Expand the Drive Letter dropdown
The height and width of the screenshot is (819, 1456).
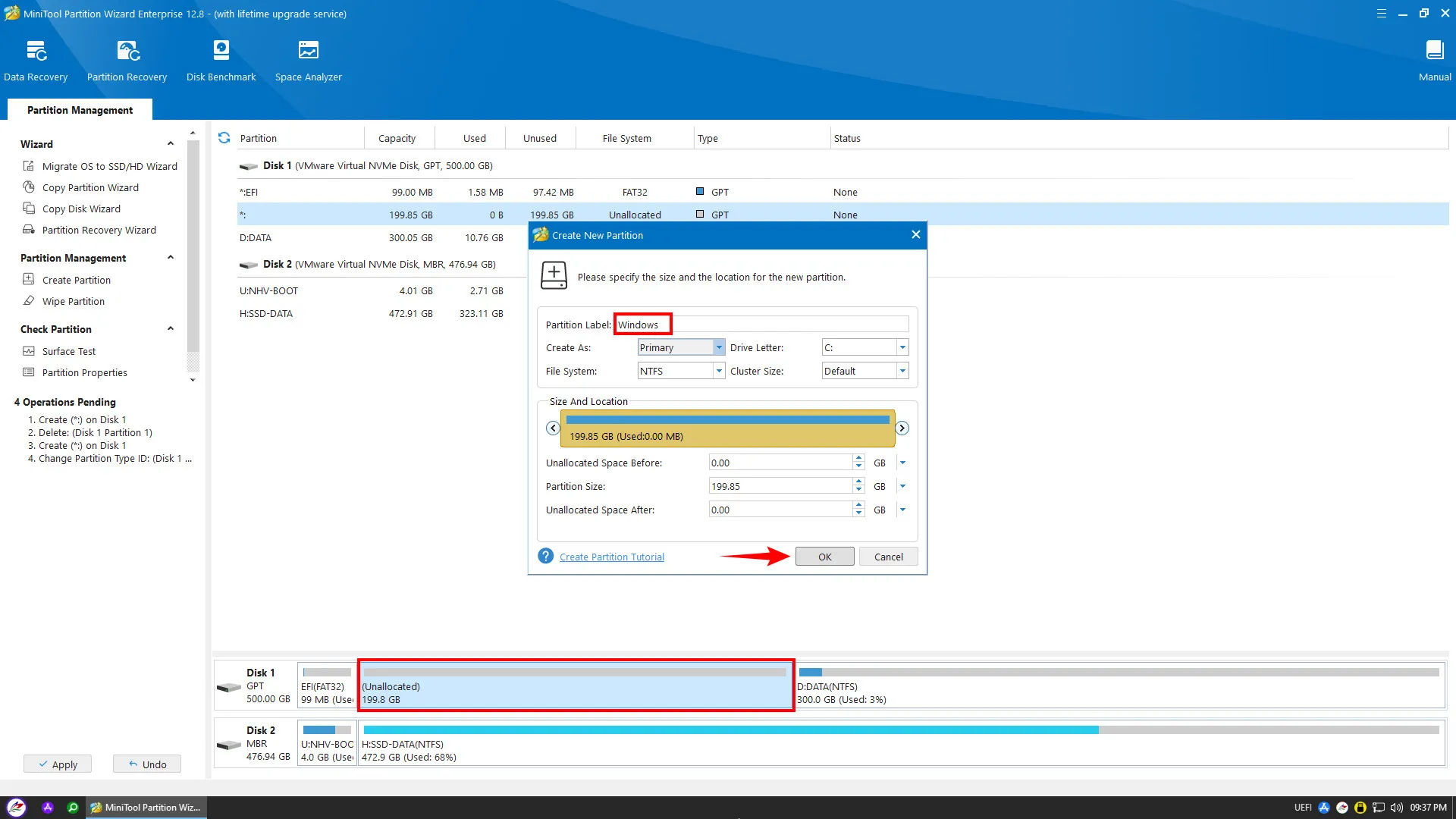pyautogui.click(x=902, y=347)
